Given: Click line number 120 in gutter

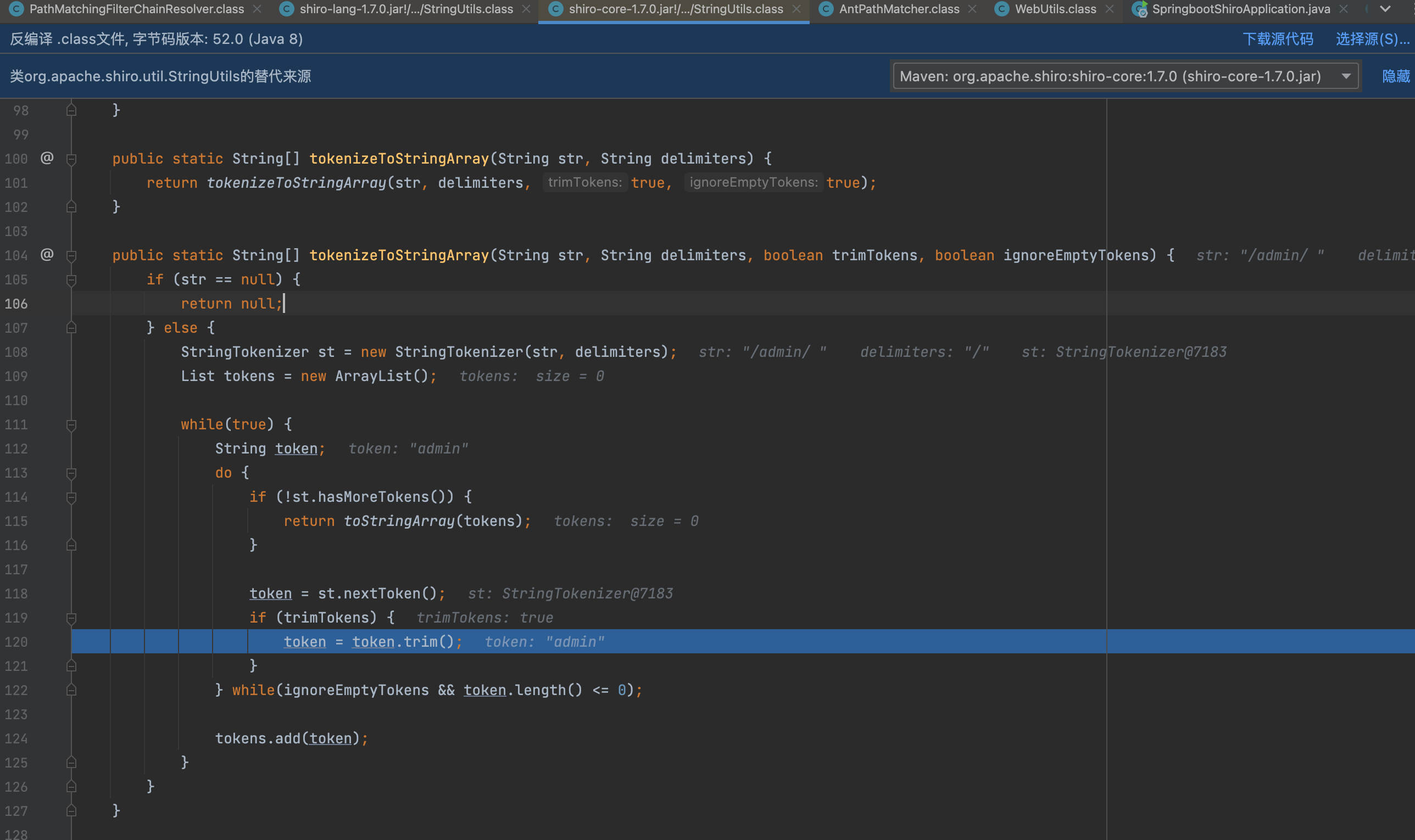Looking at the screenshot, I should pyautogui.click(x=16, y=642).
